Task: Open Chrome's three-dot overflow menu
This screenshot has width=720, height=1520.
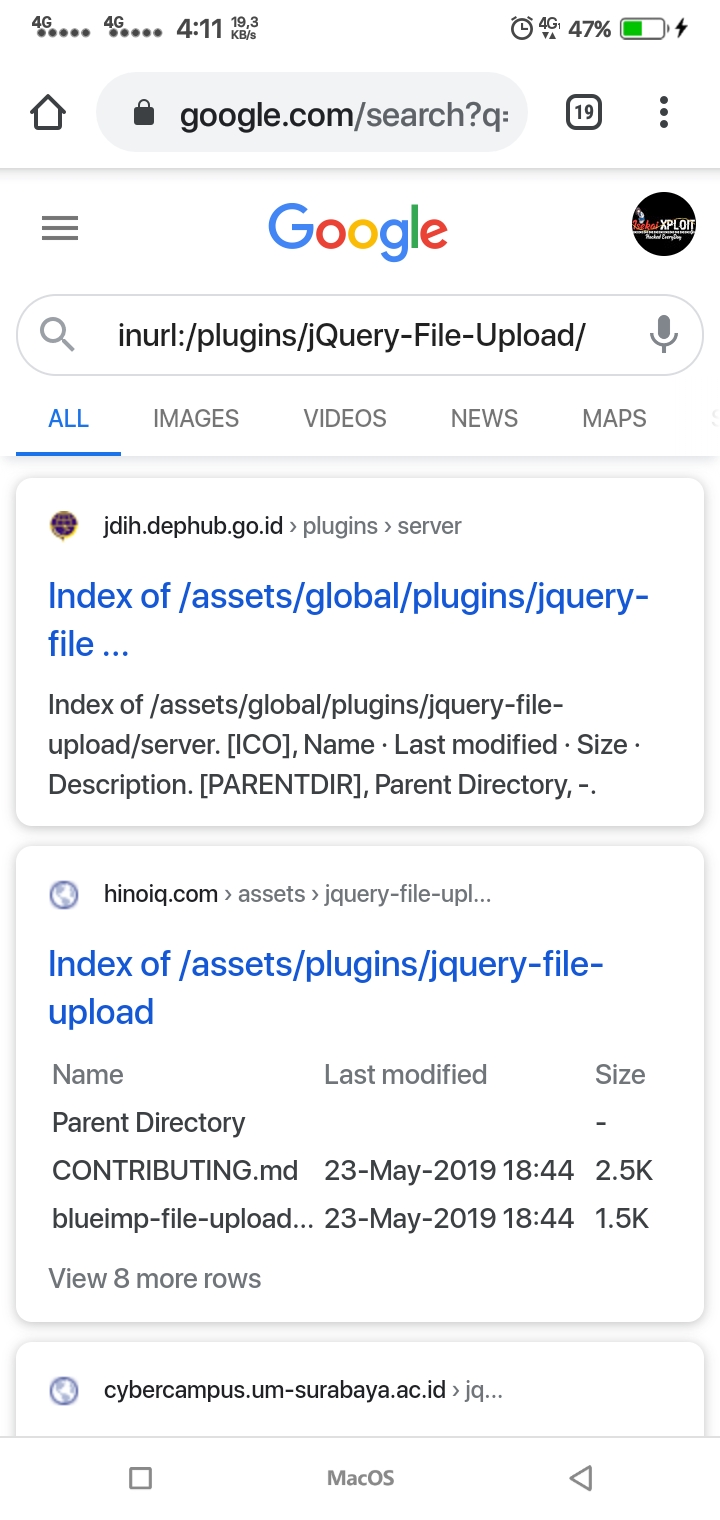Action: (663, 113)
